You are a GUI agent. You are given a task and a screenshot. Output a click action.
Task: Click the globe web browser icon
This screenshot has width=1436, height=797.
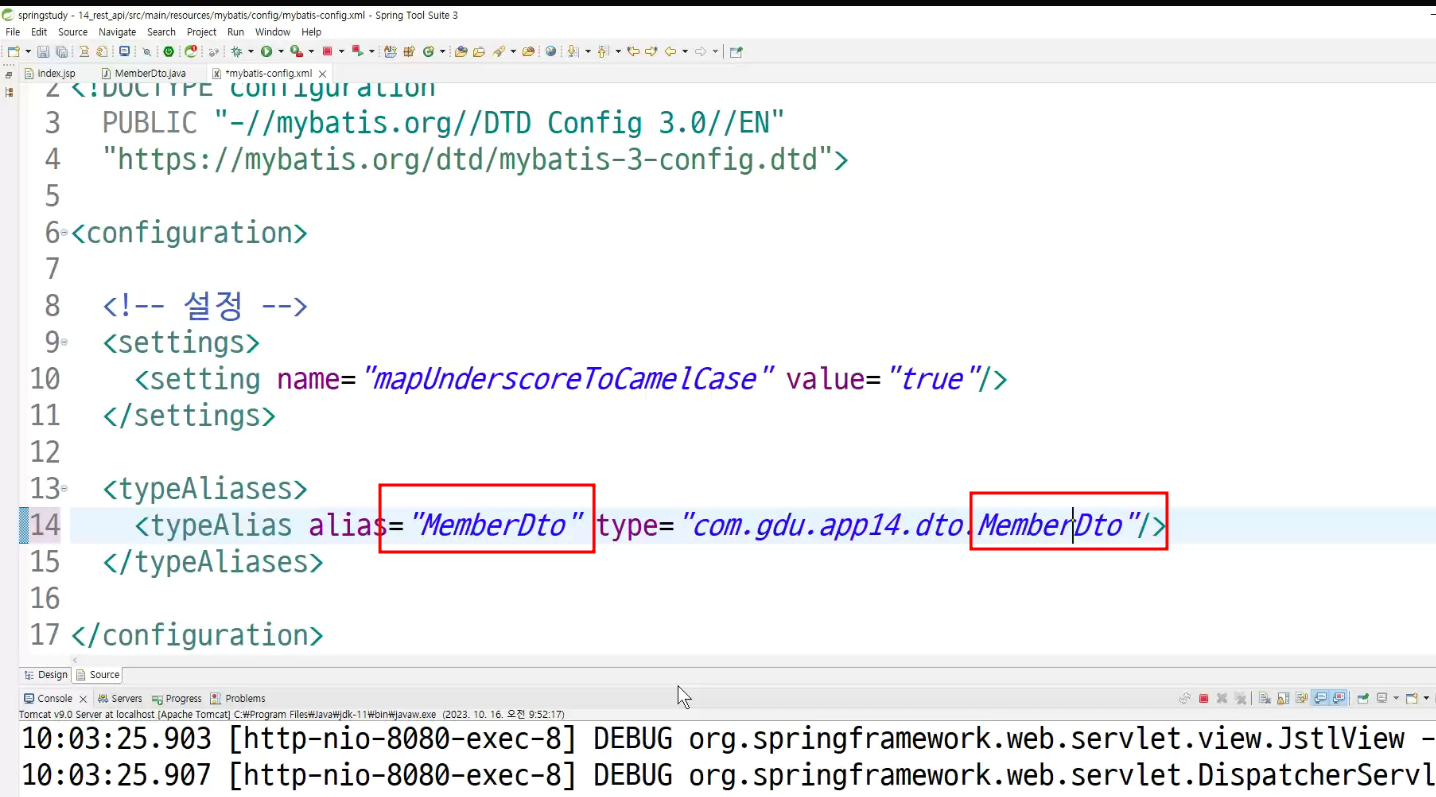(x=550, y=52)
